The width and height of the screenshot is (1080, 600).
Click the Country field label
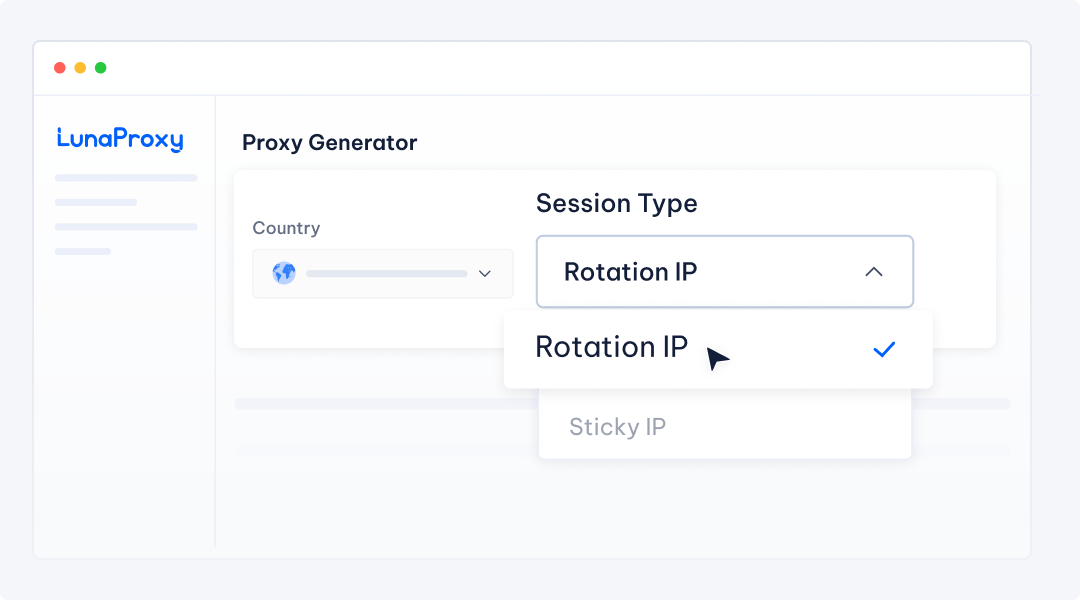click(286, 228)
